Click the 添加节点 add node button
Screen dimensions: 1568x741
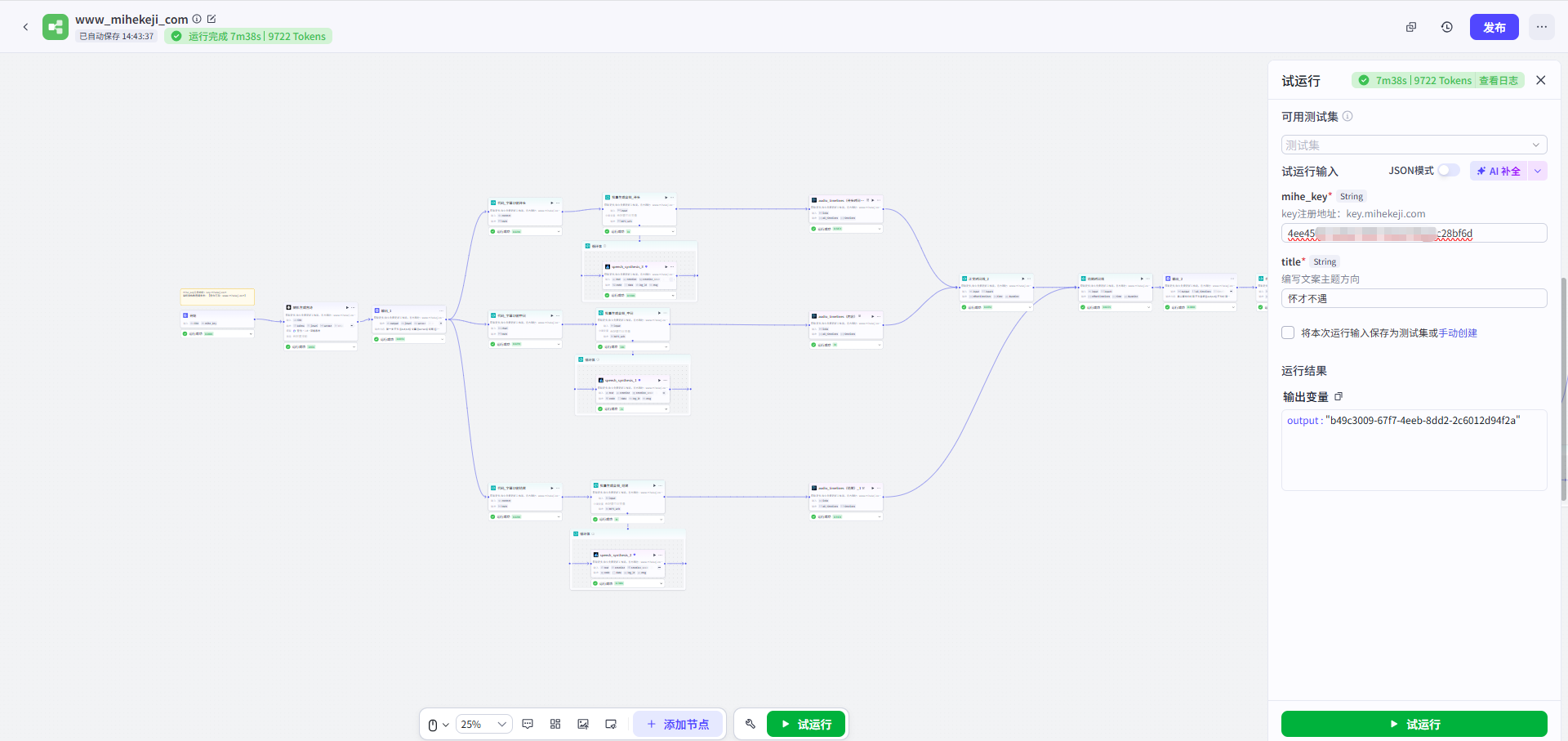(x=678, y=724)
